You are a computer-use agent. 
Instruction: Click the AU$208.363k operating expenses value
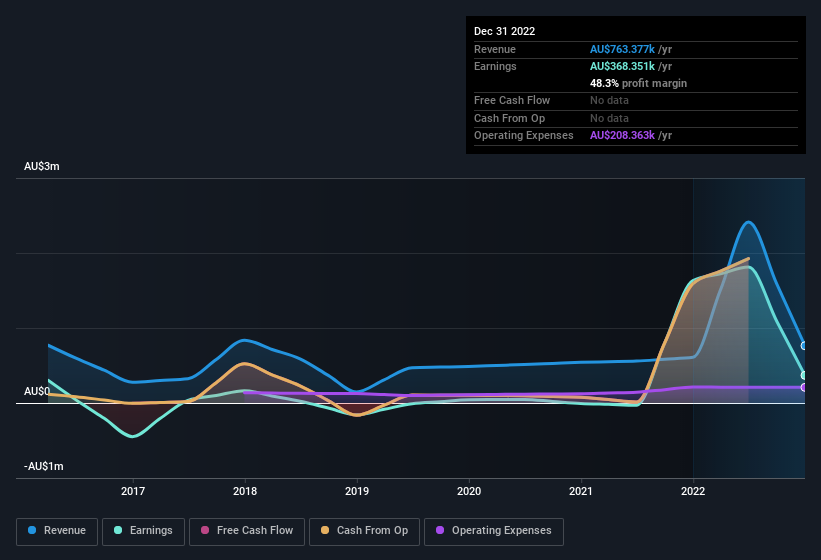[x=623, y=135]
